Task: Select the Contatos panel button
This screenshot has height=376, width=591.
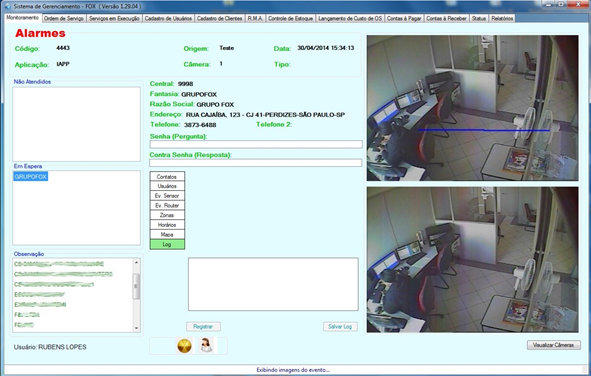Action: tap(167, 177)
